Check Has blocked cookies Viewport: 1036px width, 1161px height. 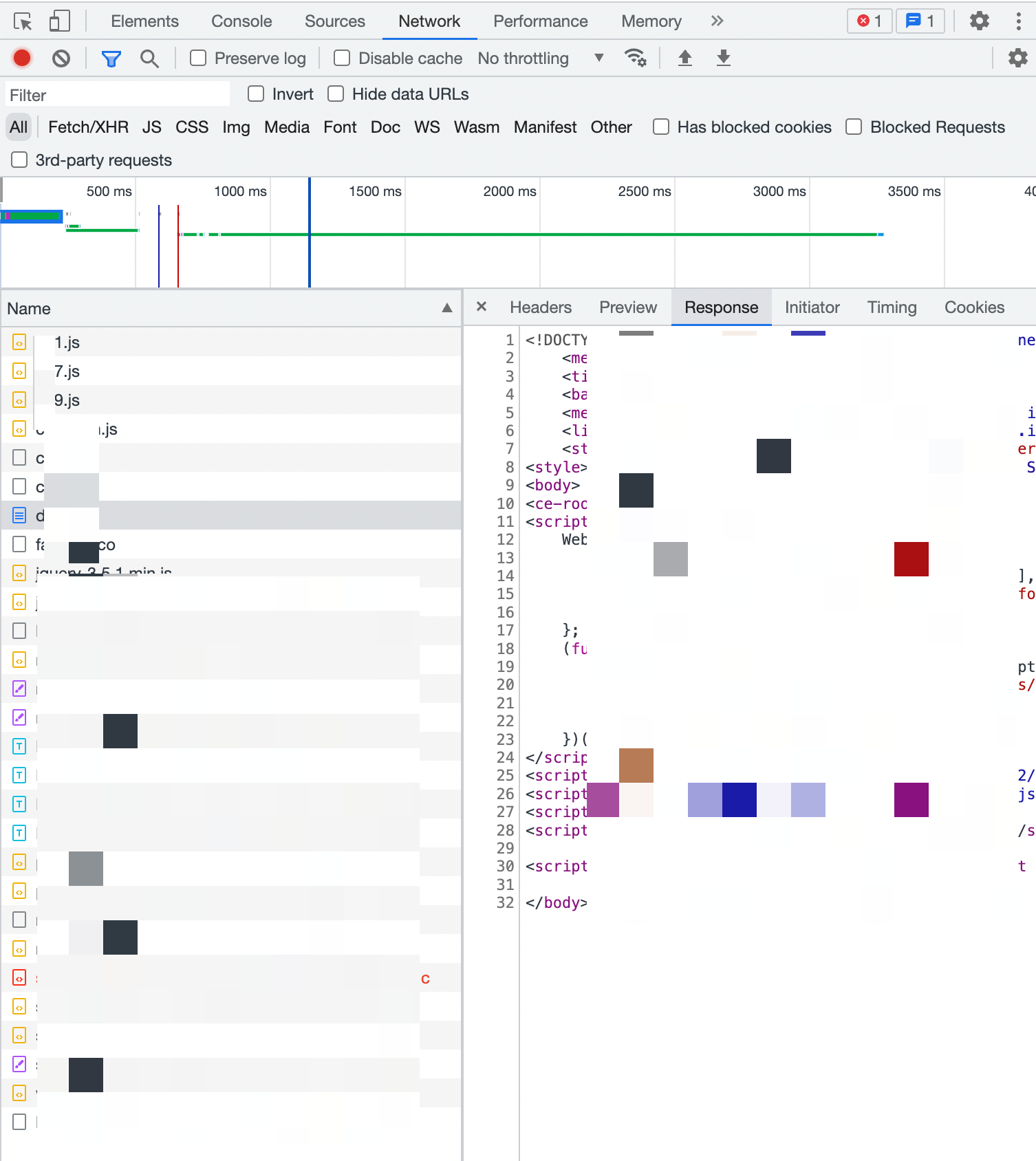point(661,127)
